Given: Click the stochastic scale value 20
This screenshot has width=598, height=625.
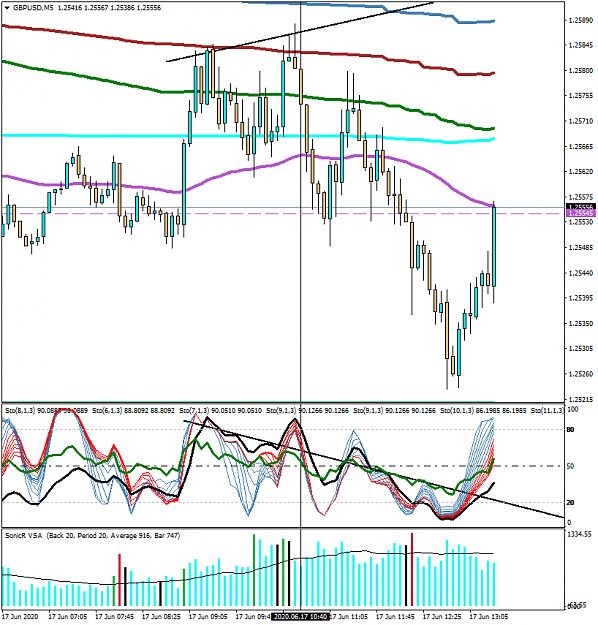Looking at the screenshot, I should pyautogui.click(x=571, y=503).
